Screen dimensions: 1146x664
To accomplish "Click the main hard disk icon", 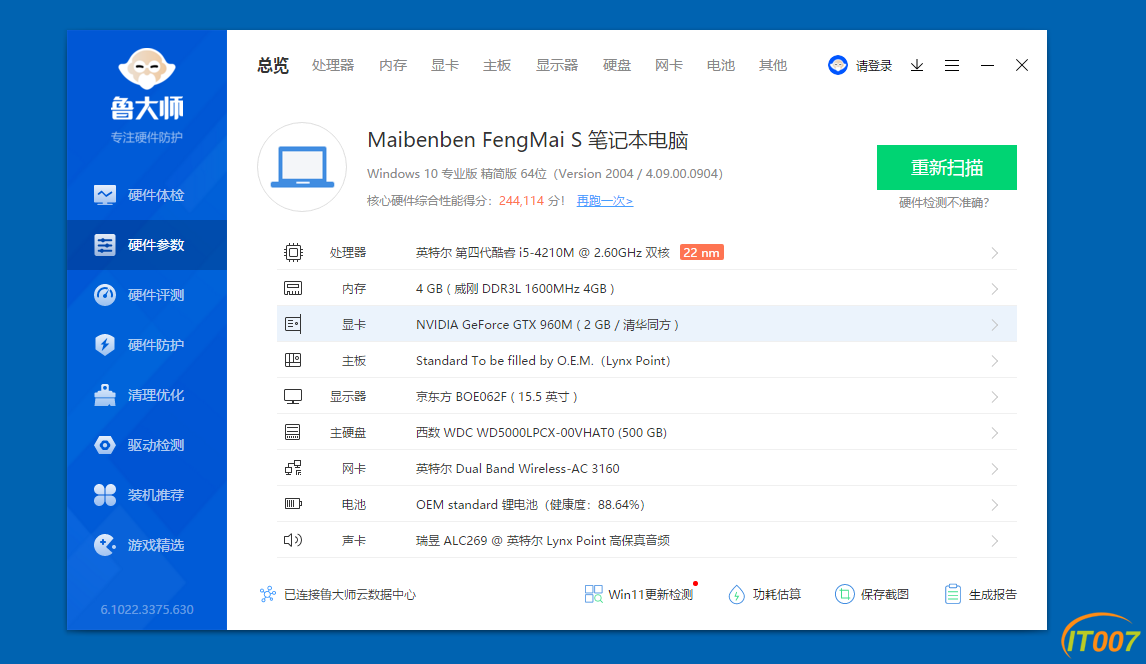I will tap(293, 432).
